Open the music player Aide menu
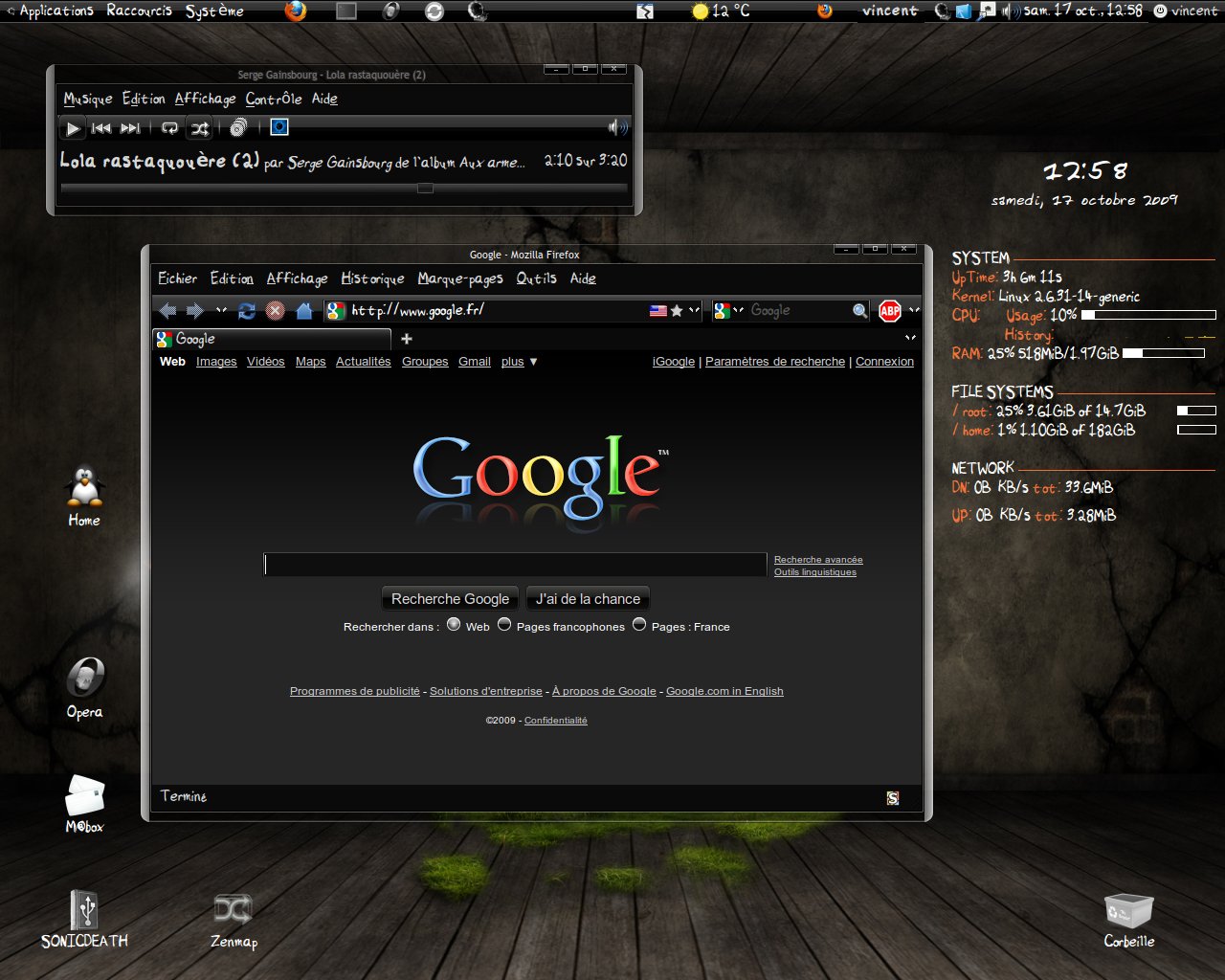 pos(324,99)
